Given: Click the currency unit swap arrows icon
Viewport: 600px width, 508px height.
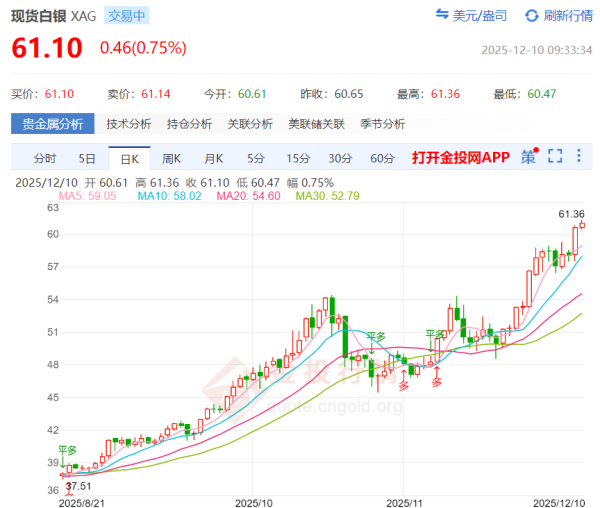Looking at the screenshot, I should [442, 14].
